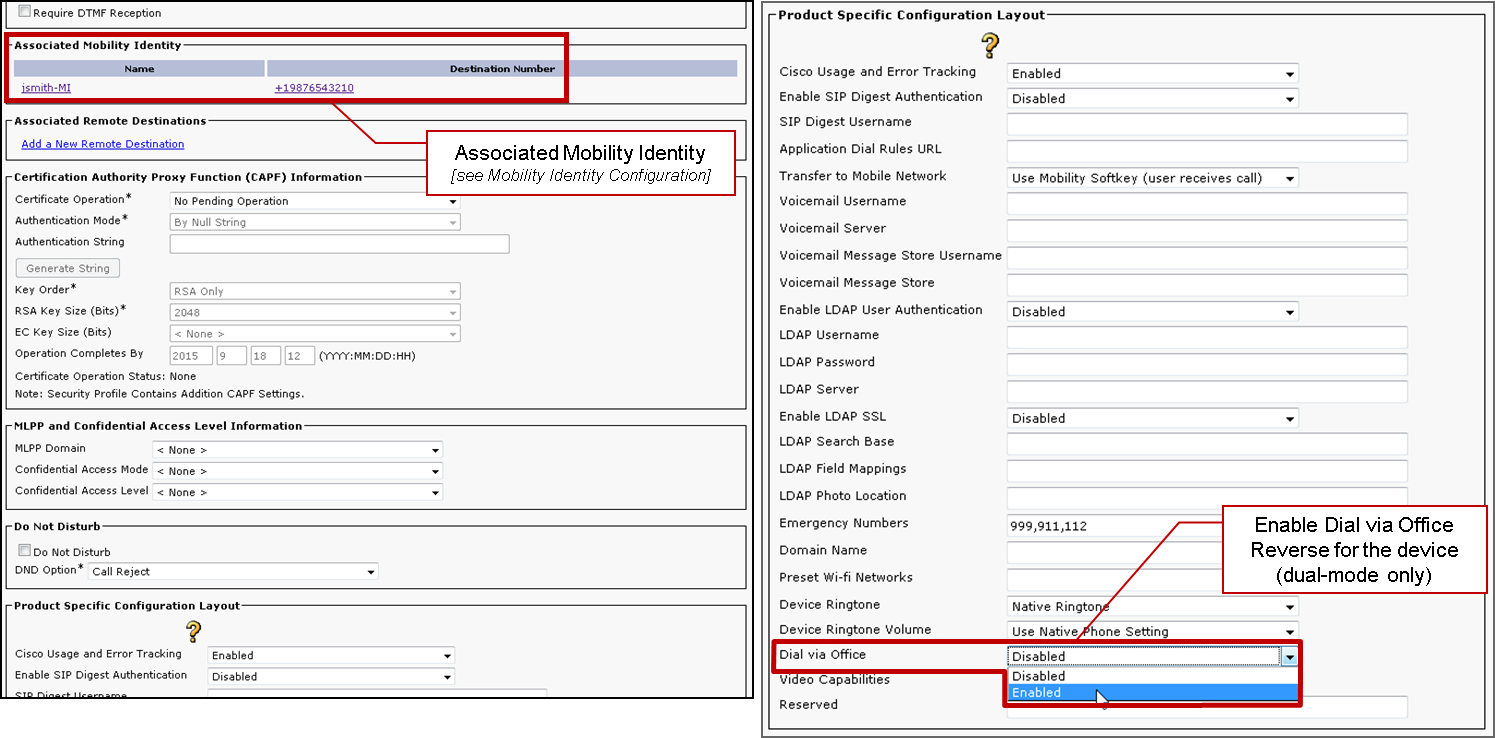The image size is (1495, 738).
Task: Click the SIP Digest Username field in right pane
Action: (x=1208, y=124)
